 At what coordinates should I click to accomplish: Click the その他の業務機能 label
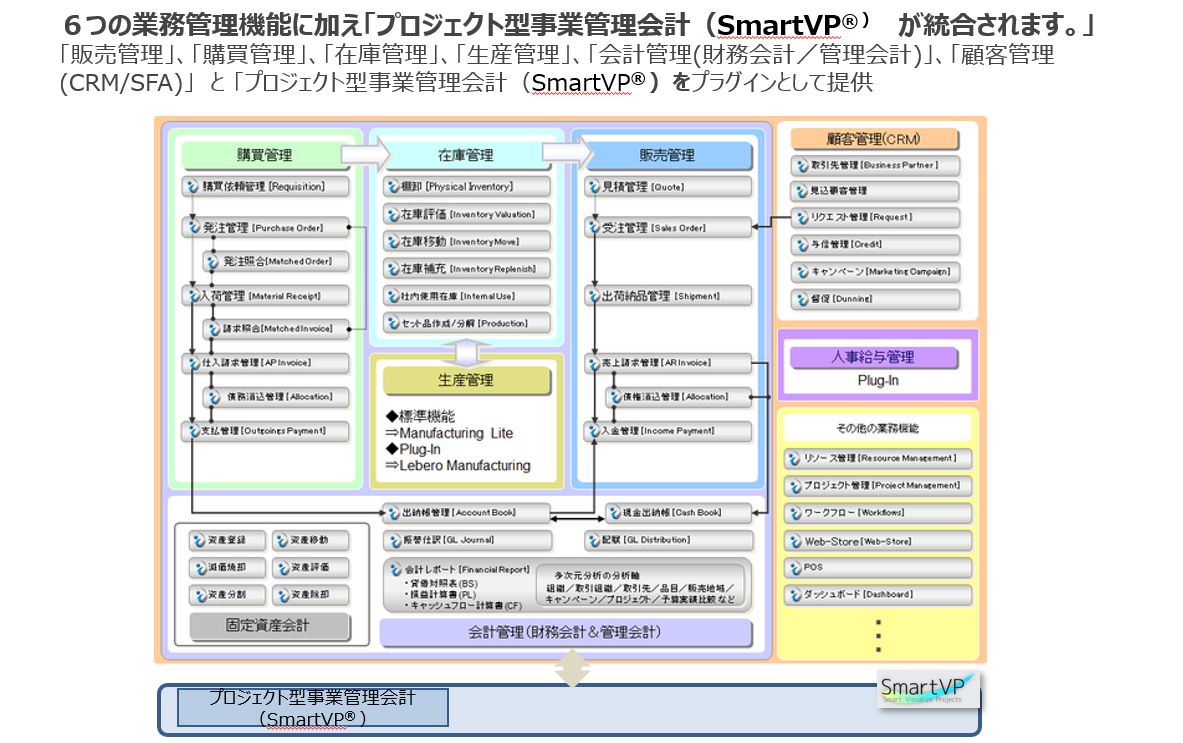coord(877,428)
